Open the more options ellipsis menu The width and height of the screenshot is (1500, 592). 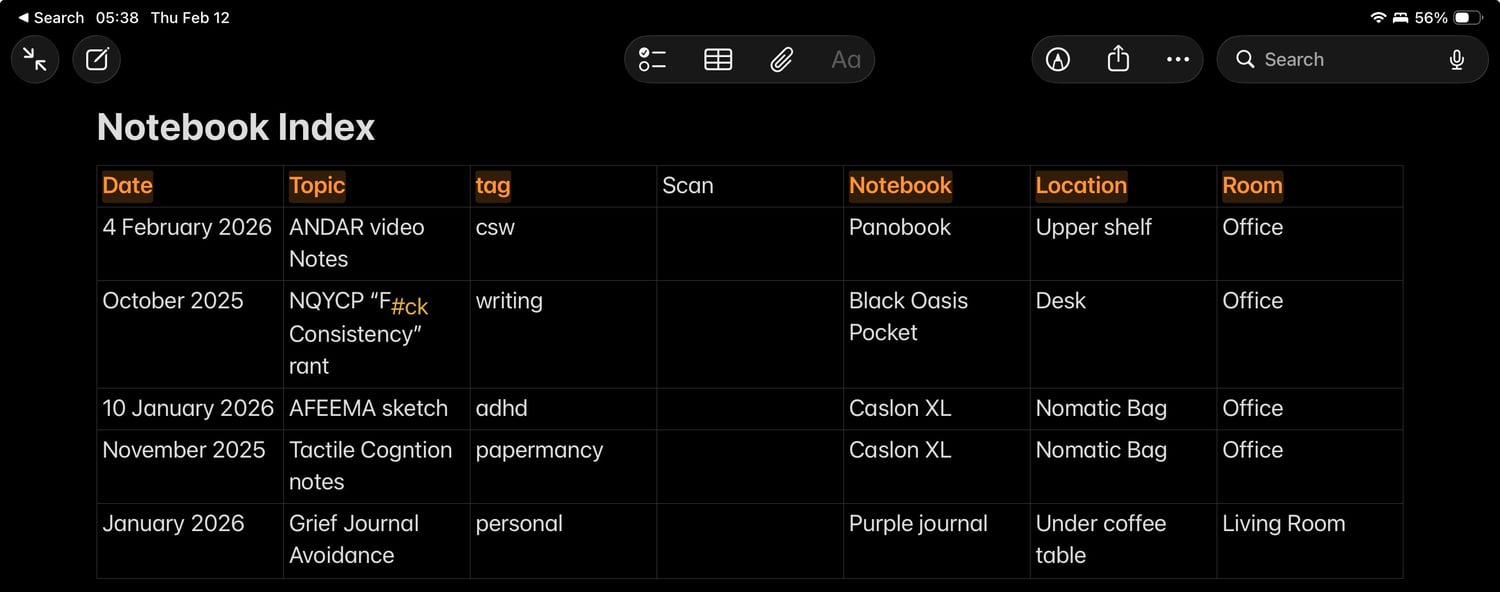coord(1178,60)
